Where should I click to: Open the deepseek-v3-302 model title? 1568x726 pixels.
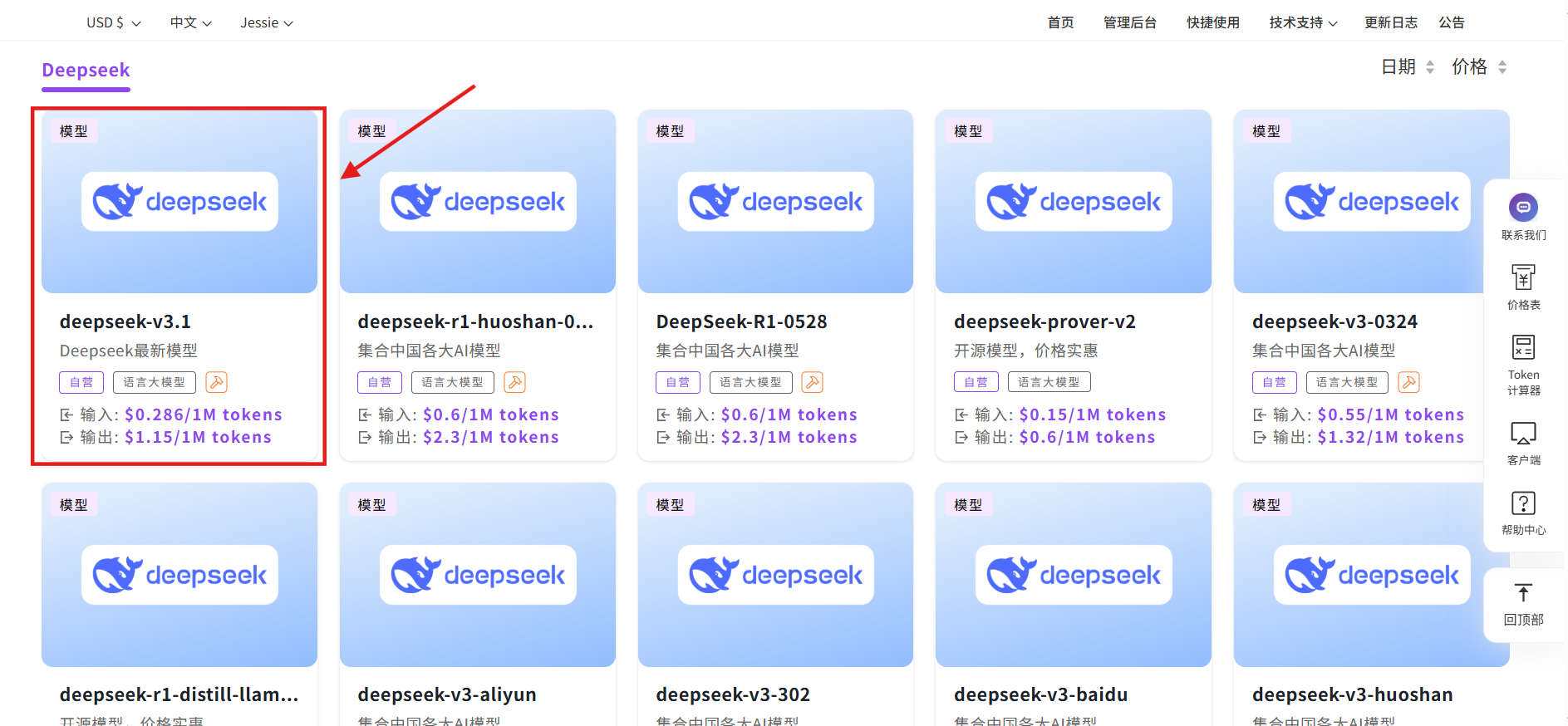pyautogui.click(x=733, y=694)
